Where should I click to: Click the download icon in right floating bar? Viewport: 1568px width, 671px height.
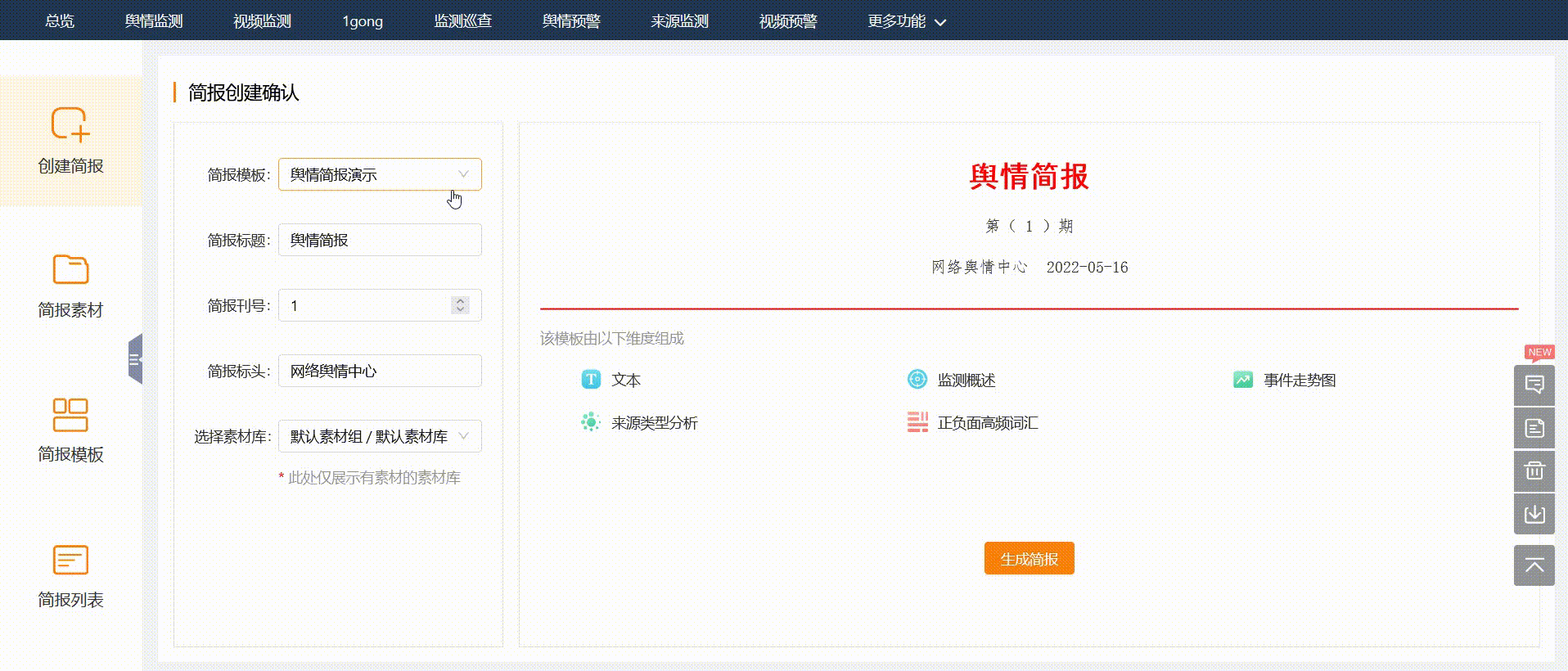(x=1534, y=514)
